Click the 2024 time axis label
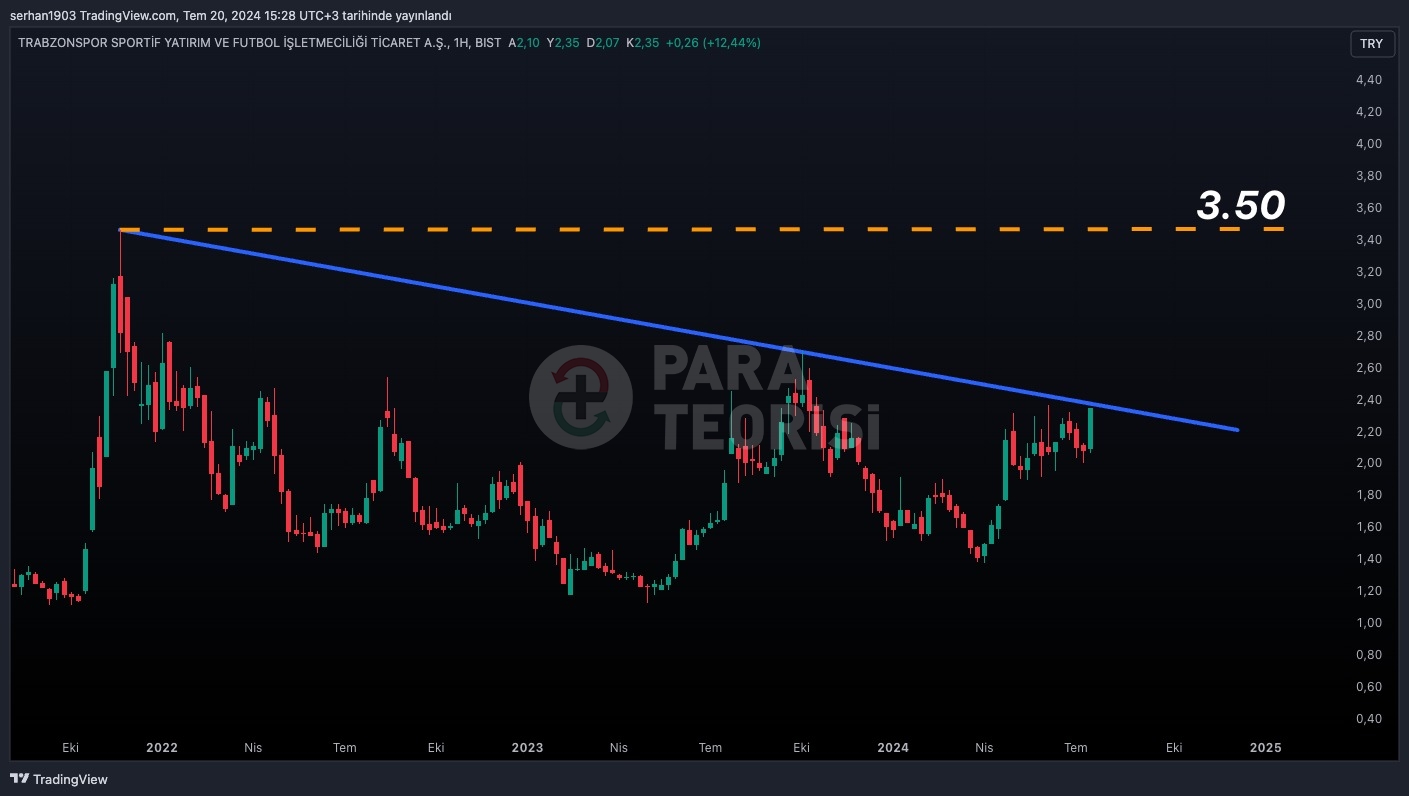The image size is (1409, 796). 893,748
